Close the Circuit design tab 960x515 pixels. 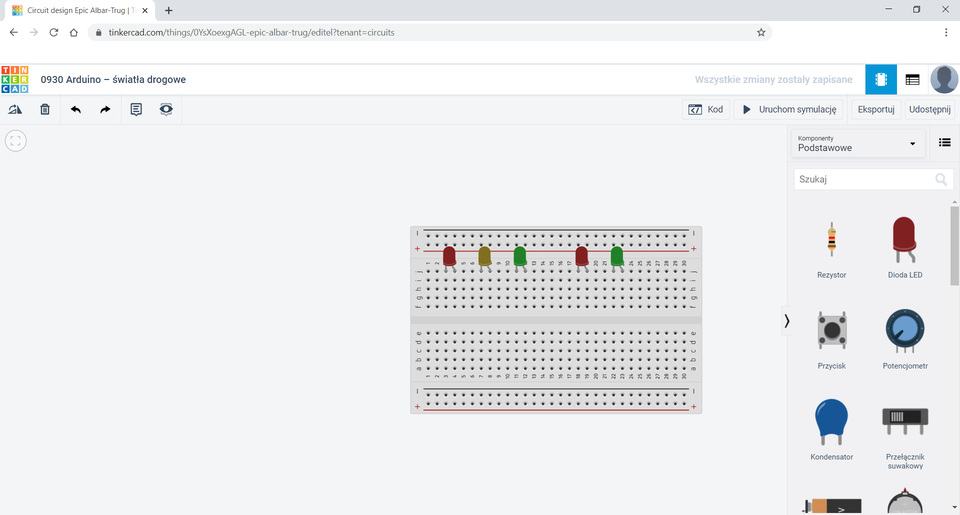(145, 10)
